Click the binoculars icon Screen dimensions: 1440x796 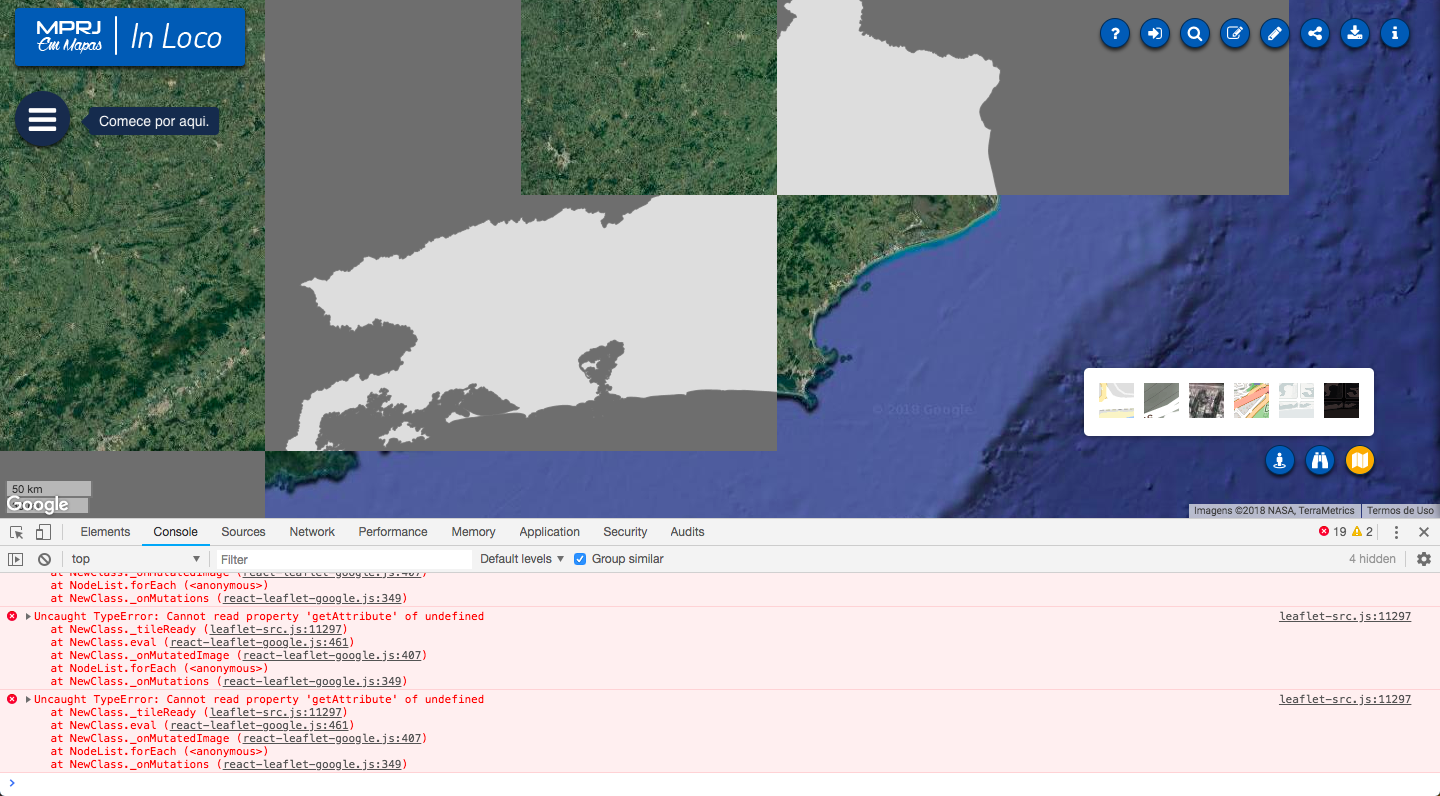click(x=1320, y=460)
